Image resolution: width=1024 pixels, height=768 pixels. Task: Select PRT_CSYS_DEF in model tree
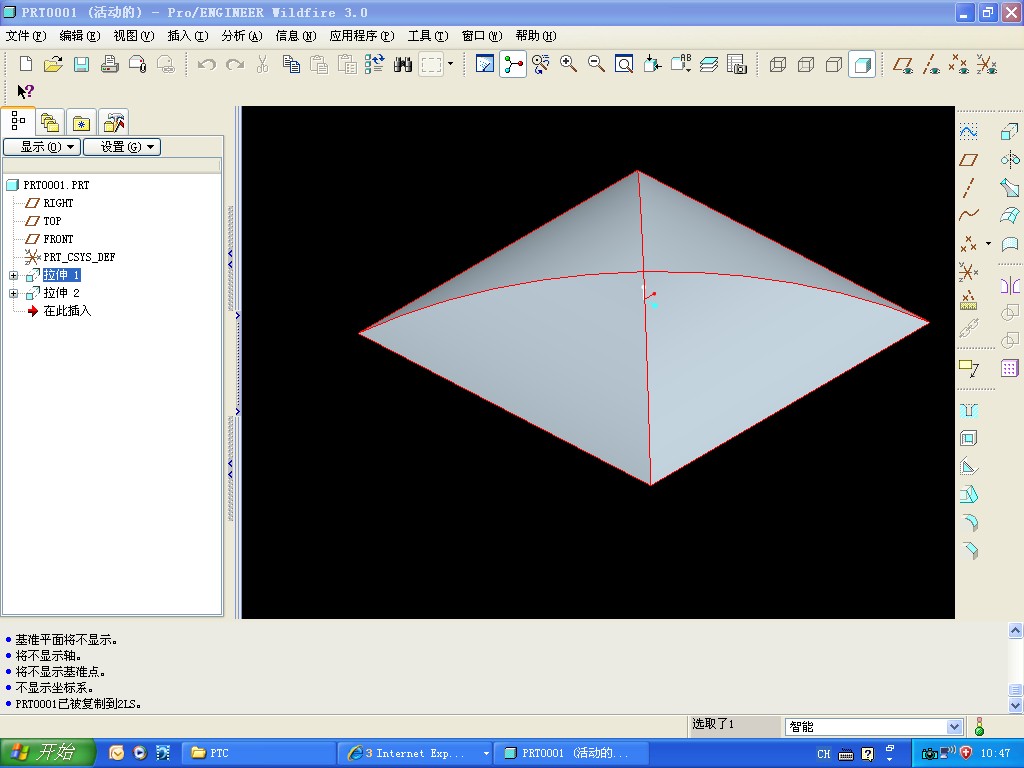79,257
